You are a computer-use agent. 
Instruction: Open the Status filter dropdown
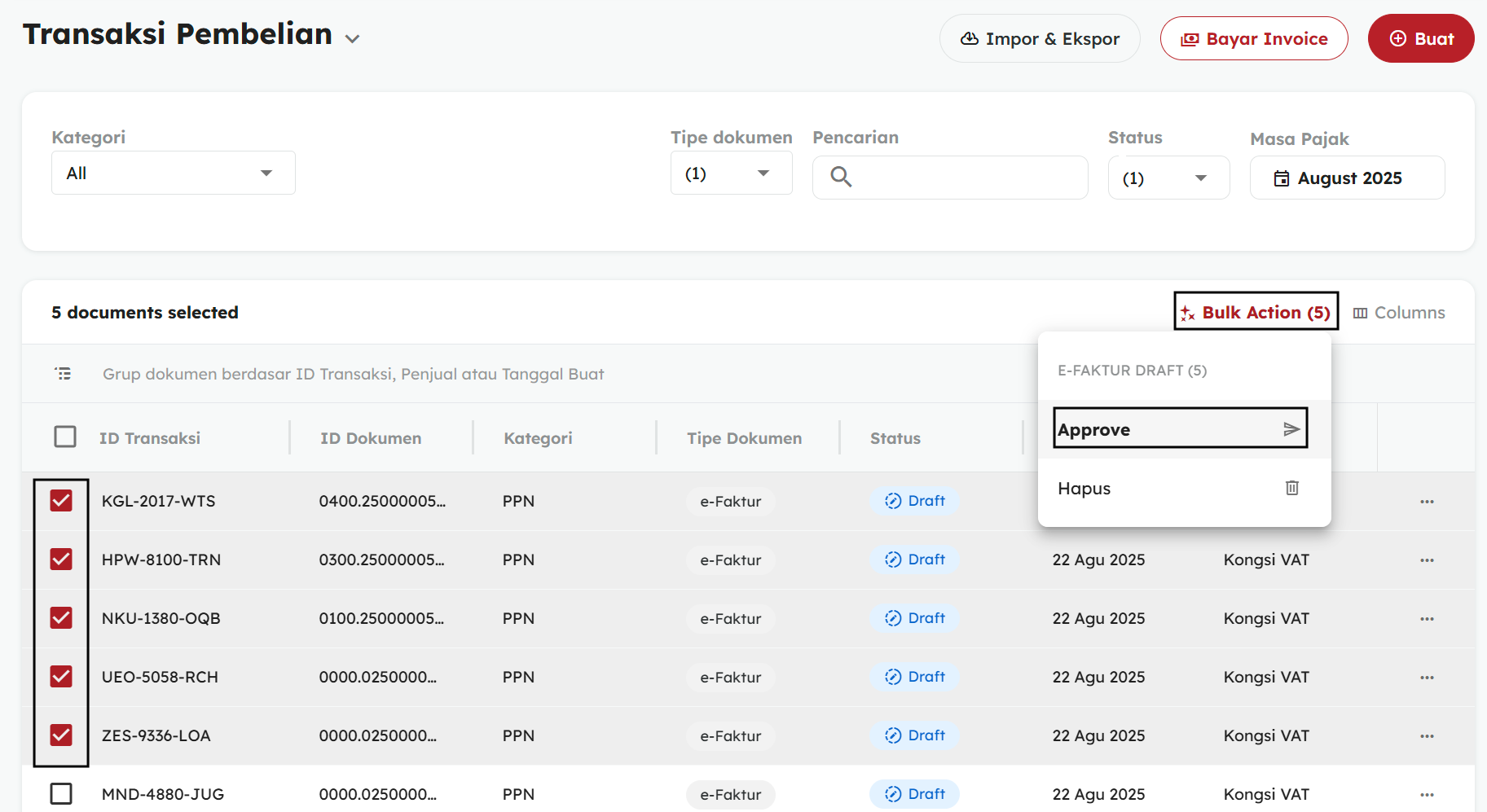(1169, 178)
